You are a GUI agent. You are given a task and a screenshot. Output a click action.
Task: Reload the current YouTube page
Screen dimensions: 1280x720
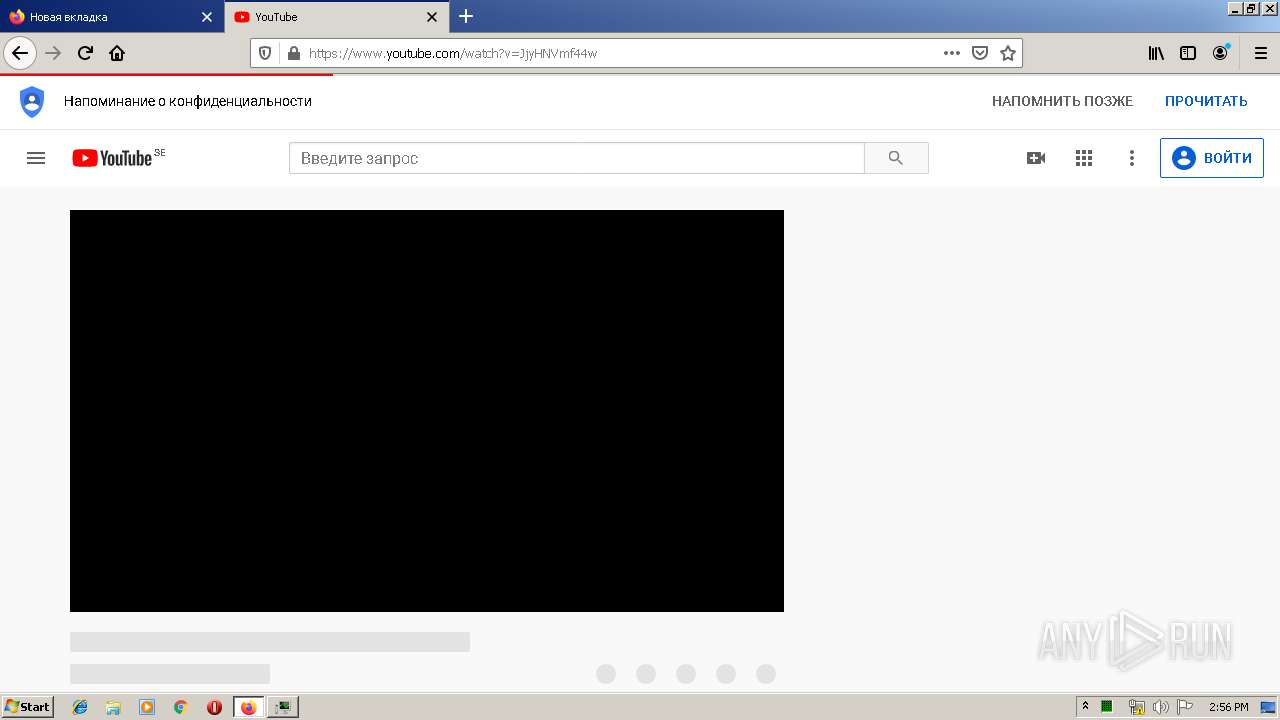[86, 53]
